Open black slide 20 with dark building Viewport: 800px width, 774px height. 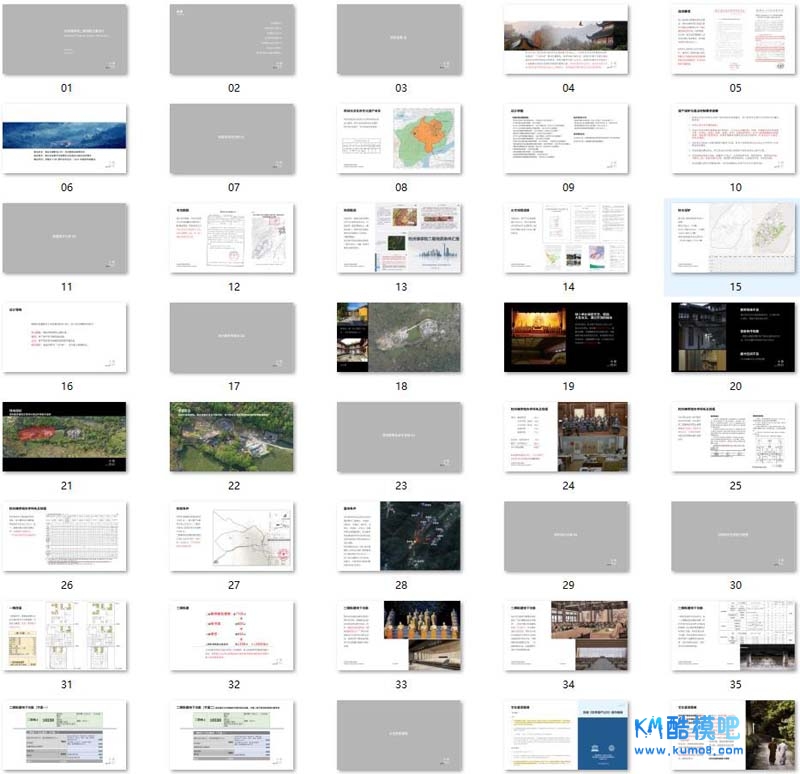[x=733, y=338]
